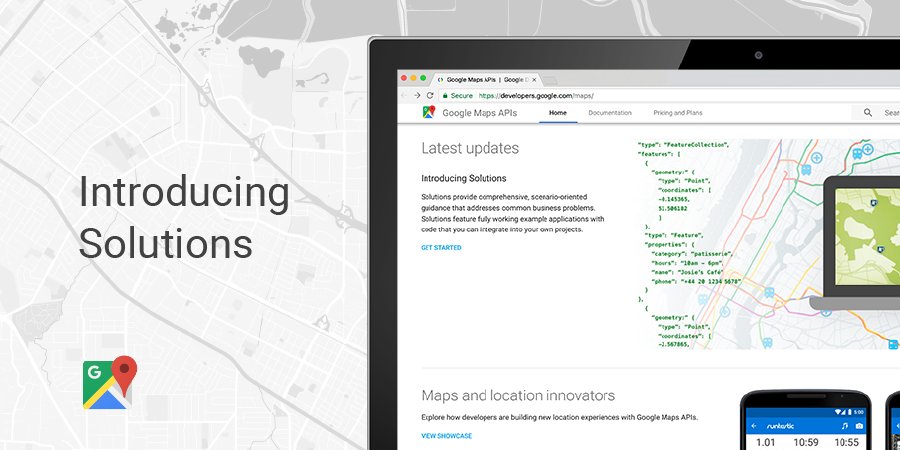Tap the runtastic app title
Image resolution: width=900 pixels, height=450 pixels.
(x=779, y=426)
